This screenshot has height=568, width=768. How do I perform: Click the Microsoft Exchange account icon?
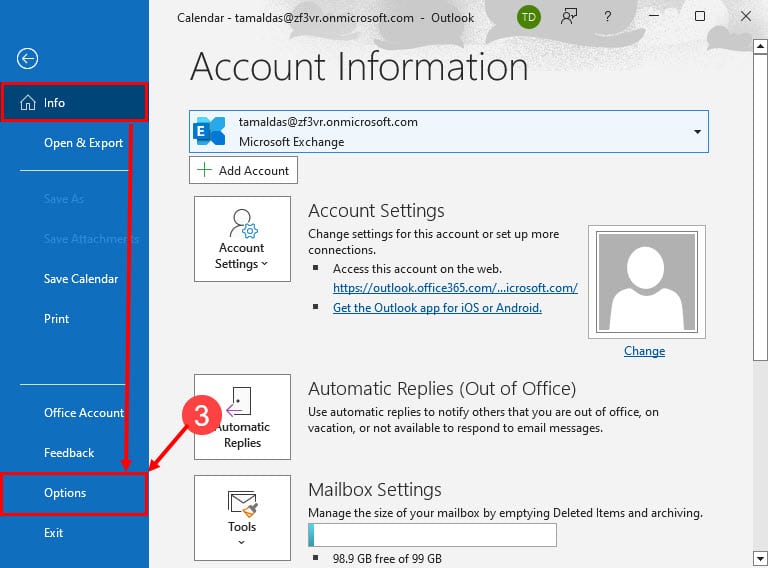point(209,131)
